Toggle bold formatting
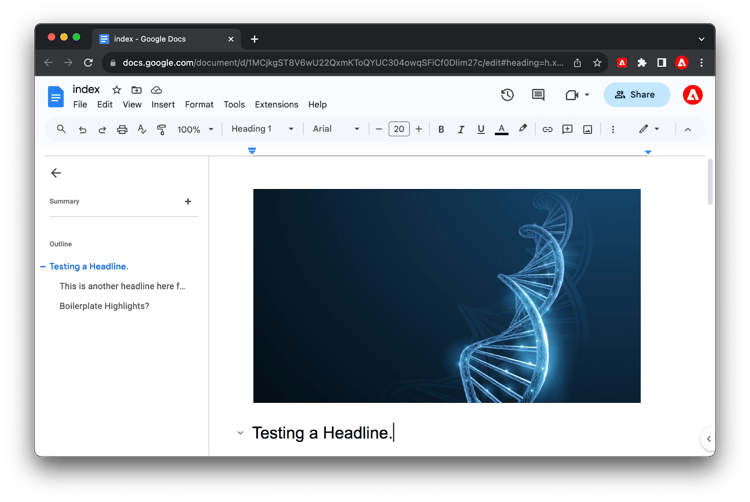750x502 pixels. click(441, 129)
